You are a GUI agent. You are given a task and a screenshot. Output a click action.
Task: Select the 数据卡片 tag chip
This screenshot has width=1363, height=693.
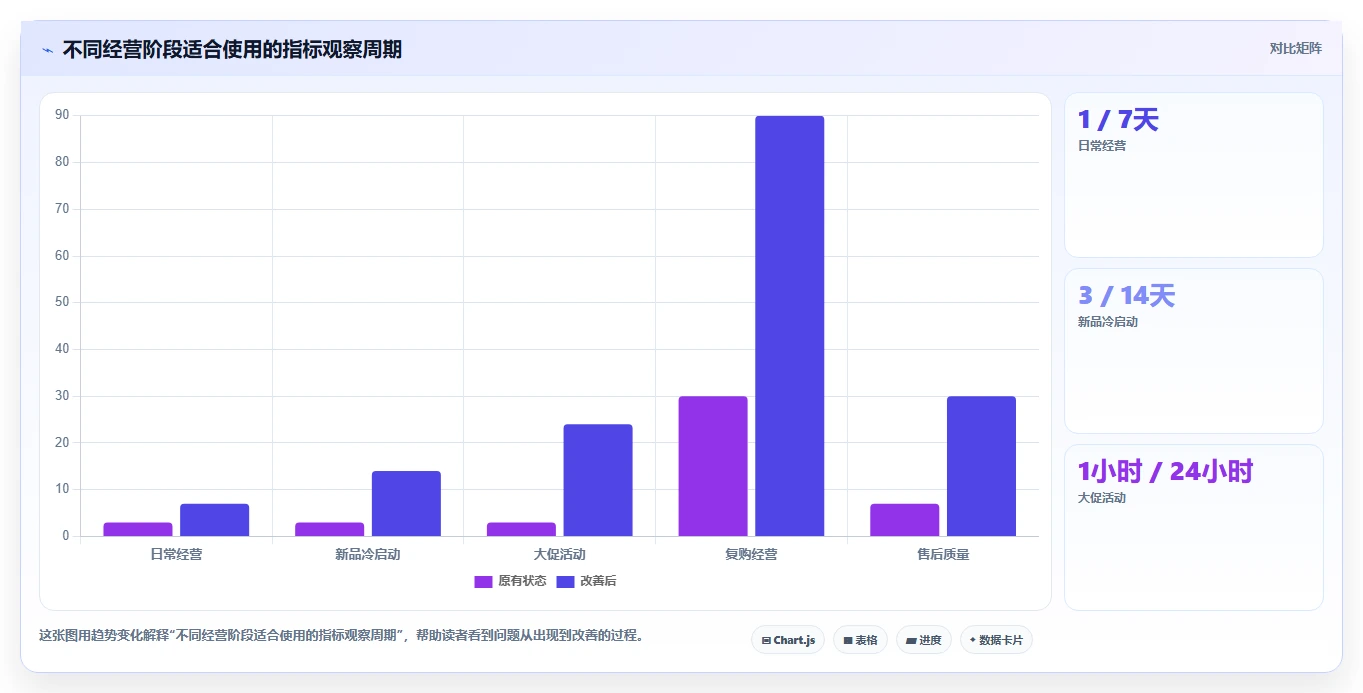coord(996,640)
